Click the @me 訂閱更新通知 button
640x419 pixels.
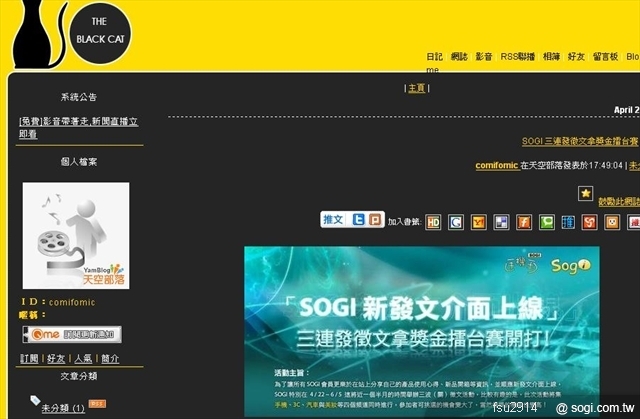coord(72,335)
